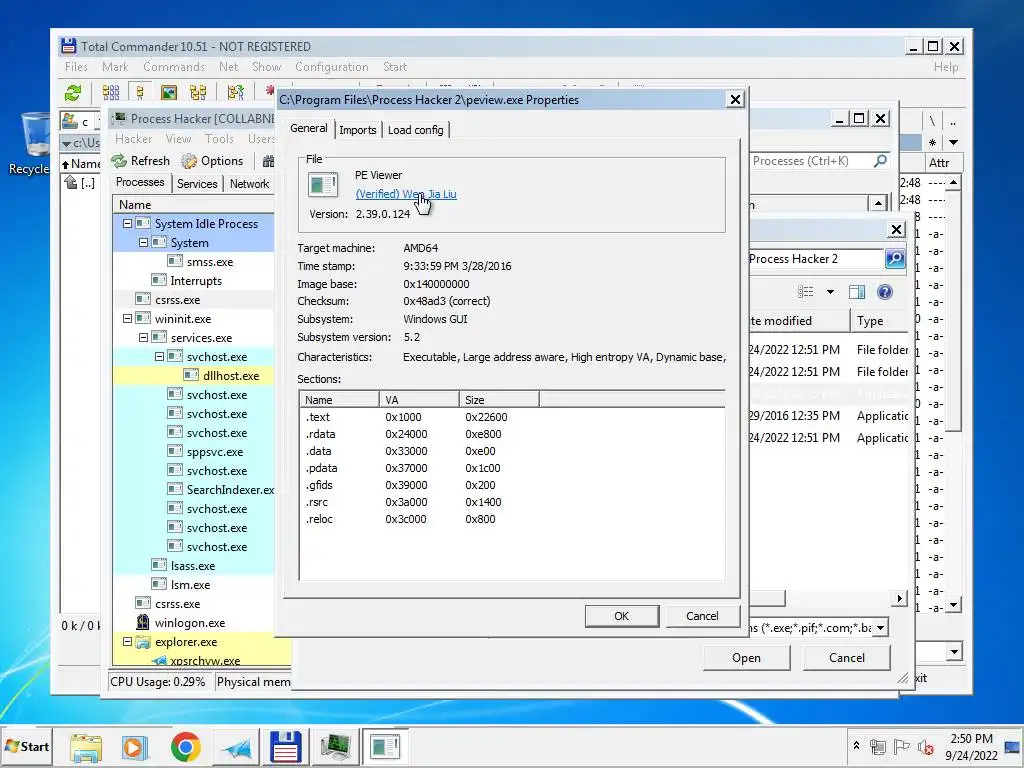Click the VA column header
This screenshot has height=768, width=1024.
(419, 400)
